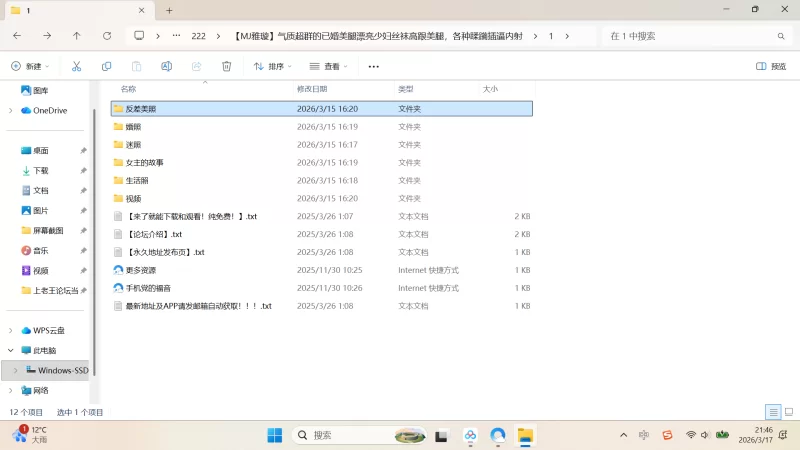Click the Cut scissors icon in toolbar
This screenshot has height=450, width=800.
76,66
